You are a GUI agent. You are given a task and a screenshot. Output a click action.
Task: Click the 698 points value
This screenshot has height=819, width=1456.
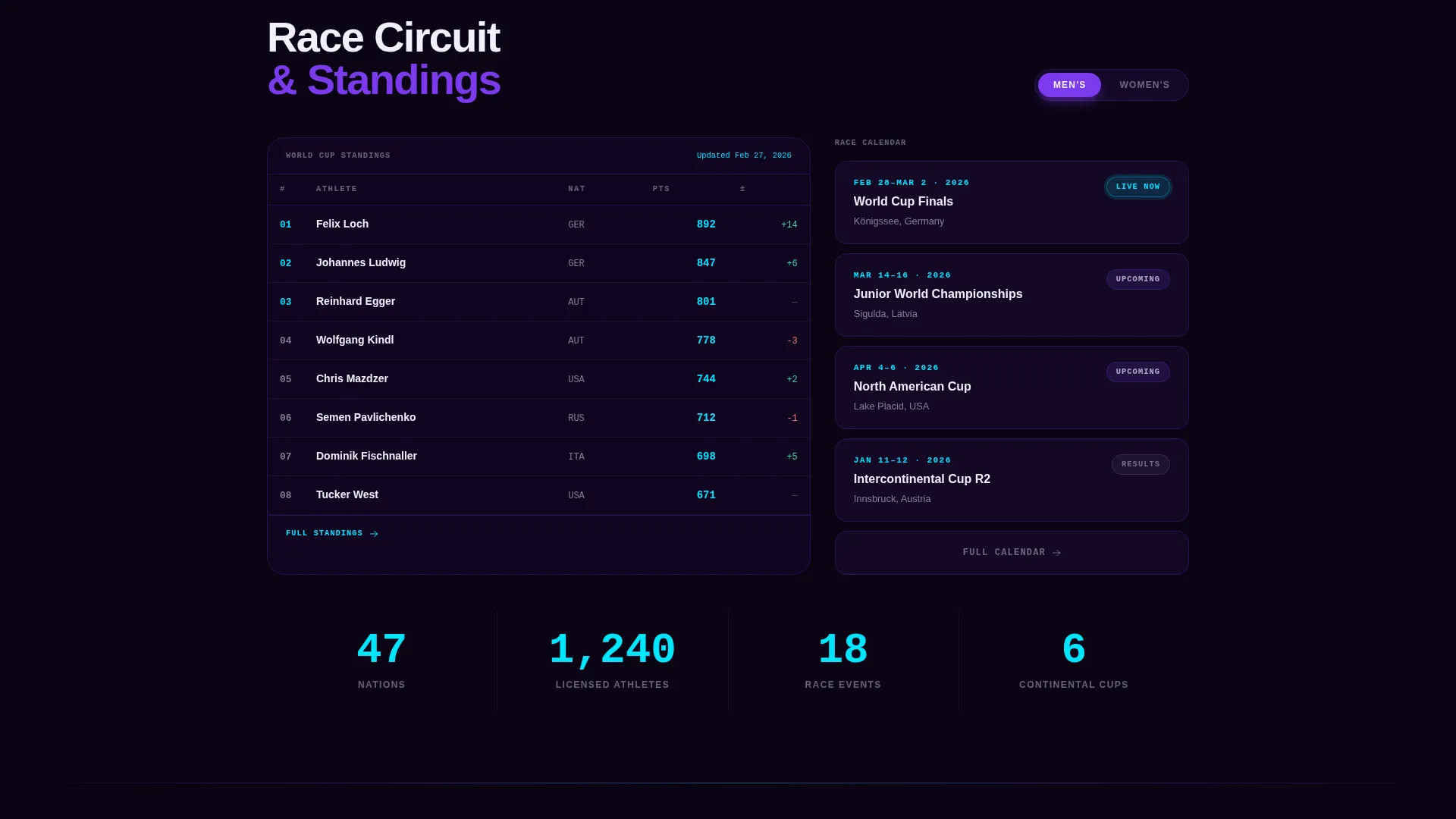(706, 457)
